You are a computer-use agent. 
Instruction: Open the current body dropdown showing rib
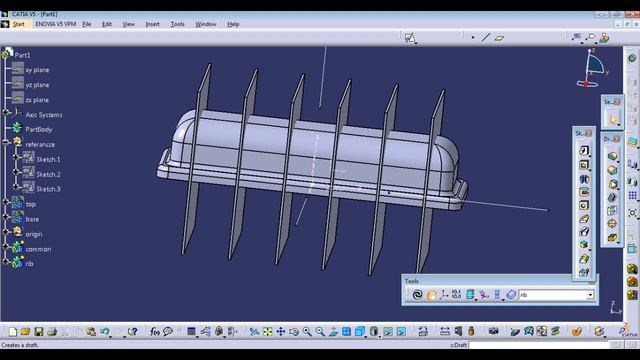(x=590, y=295)
